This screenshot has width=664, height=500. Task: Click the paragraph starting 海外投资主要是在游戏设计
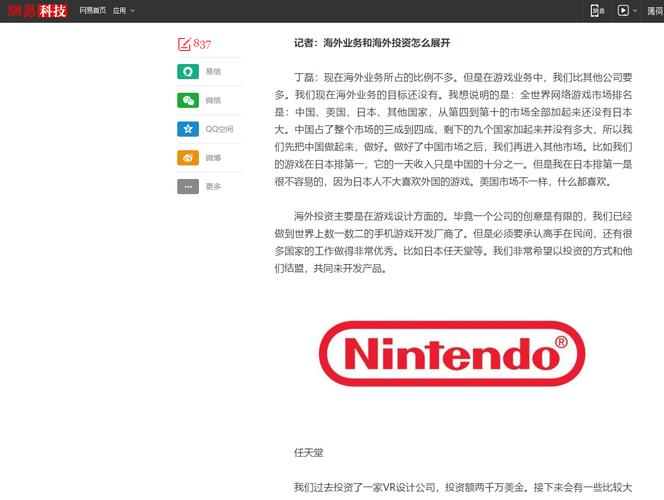tap(453, 242)
